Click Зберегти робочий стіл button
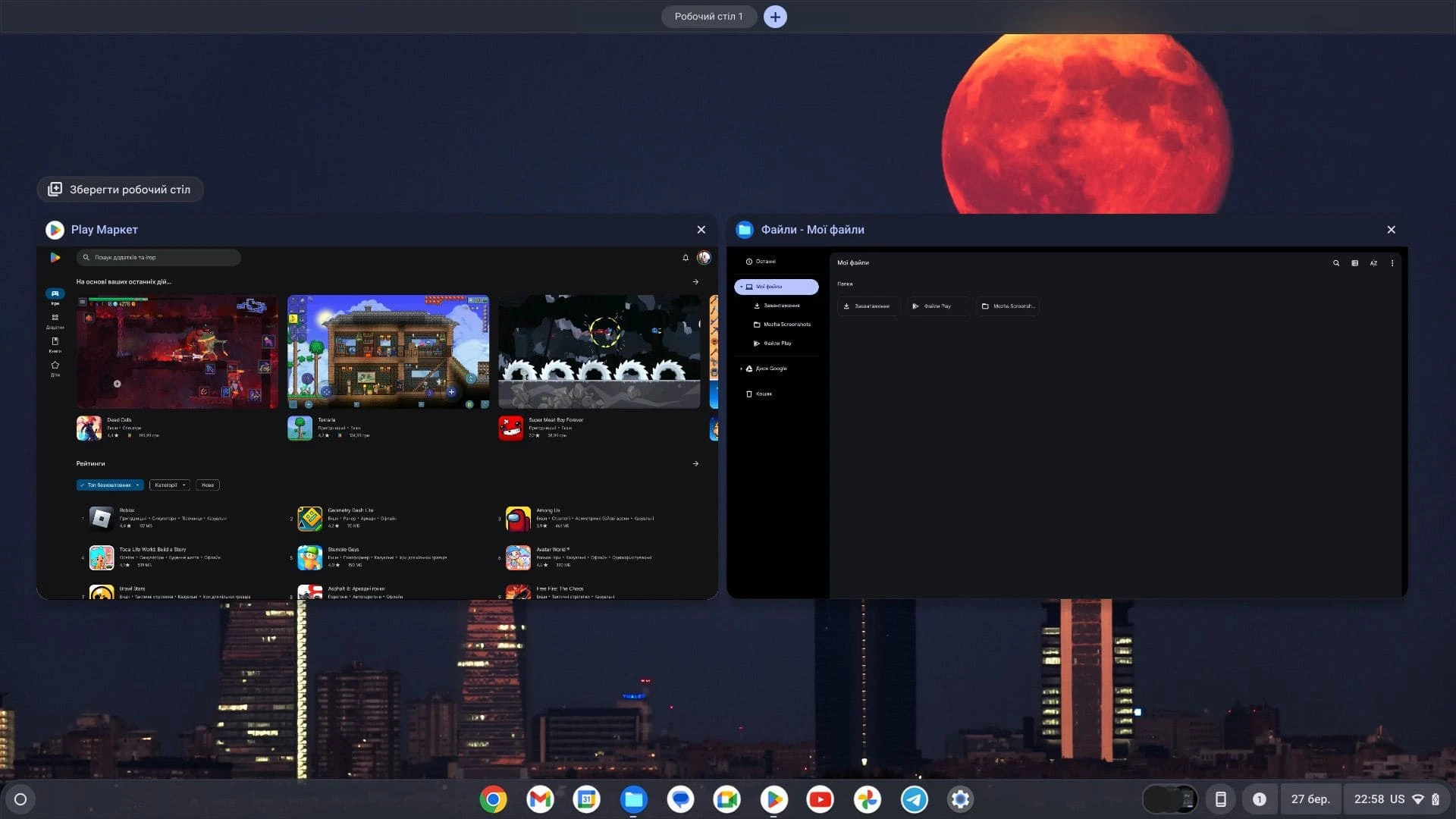The image size is (1456, 819). coord(120,190)
